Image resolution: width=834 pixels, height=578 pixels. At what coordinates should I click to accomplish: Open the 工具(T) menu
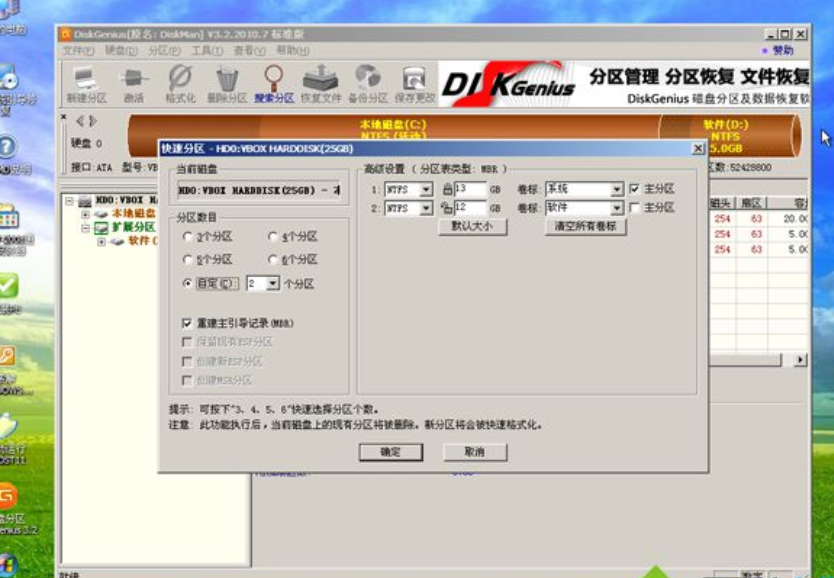pyautogui.click(x=207, y=51)
